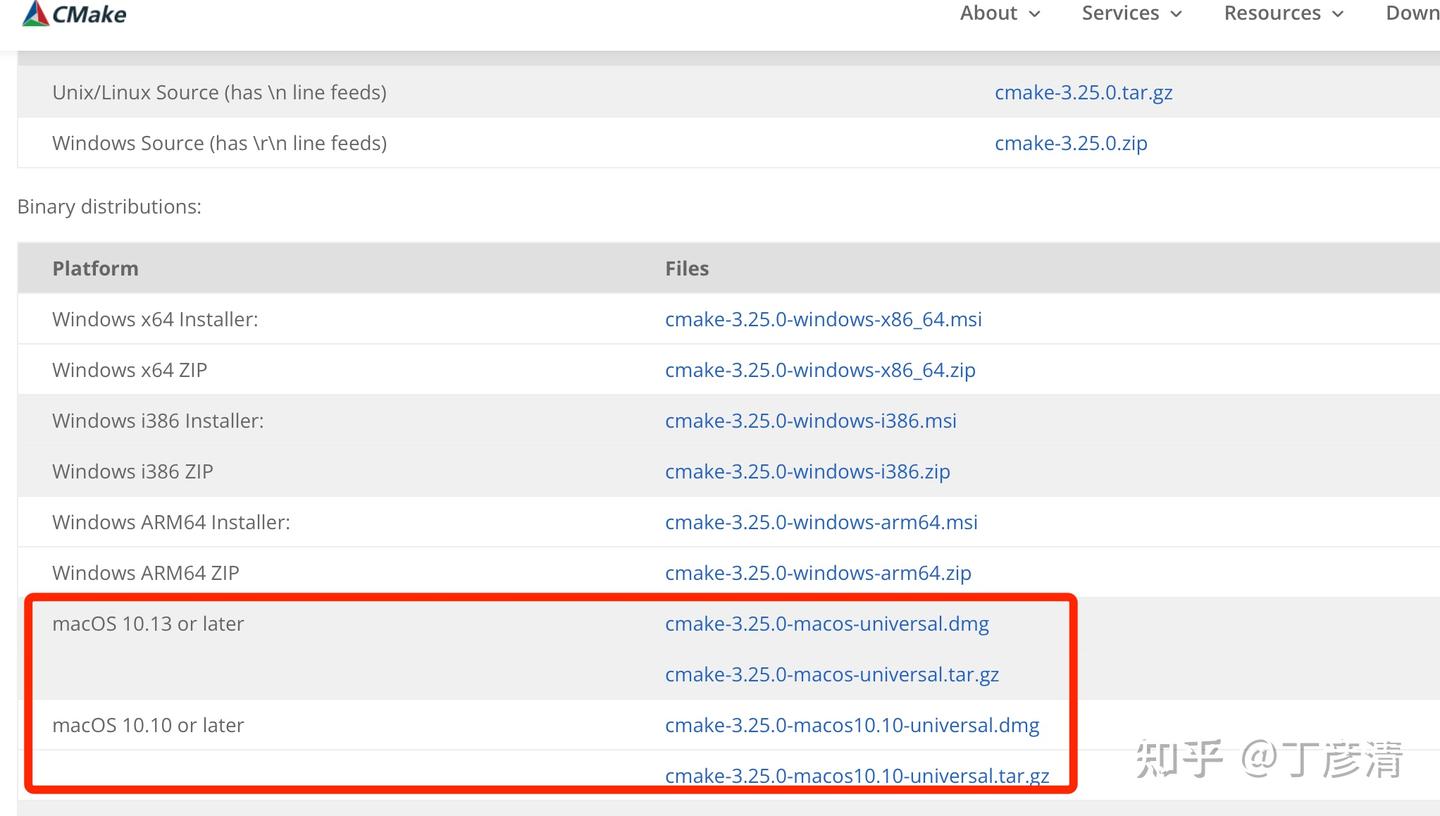Viewport: 1440px width, 816px height.
Task: Download cmake-3.25.0-windows-x86_64.zip file
Action: click(x=820, y=370)
